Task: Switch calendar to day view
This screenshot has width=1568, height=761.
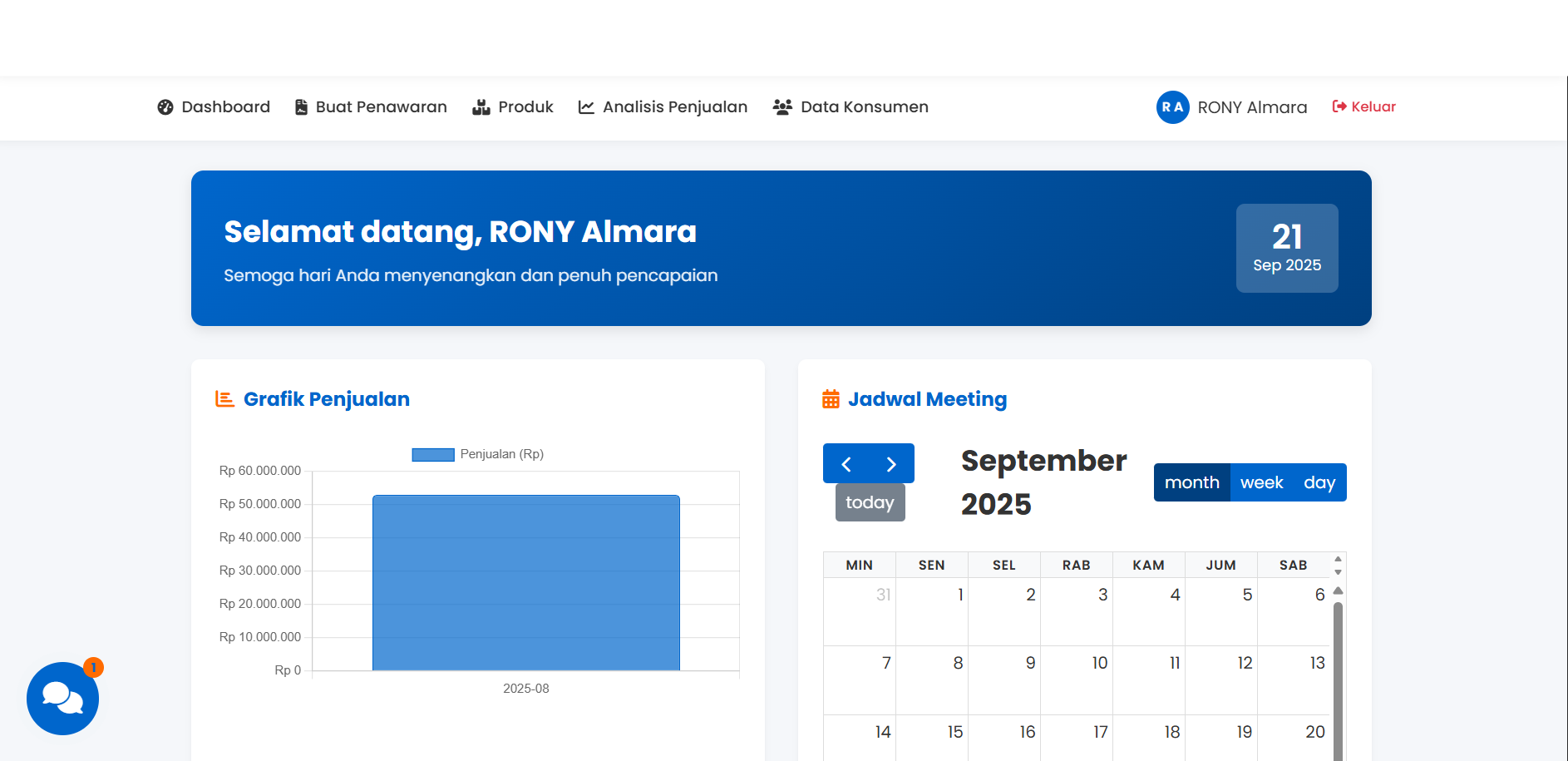Action: click(1319, 482)
